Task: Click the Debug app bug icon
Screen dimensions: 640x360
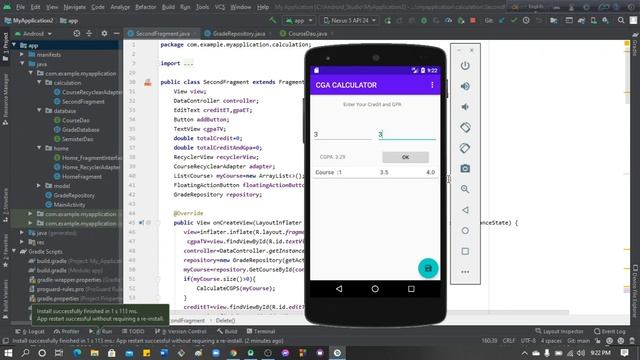Action: pyautogui.click(x=424, y=20)
